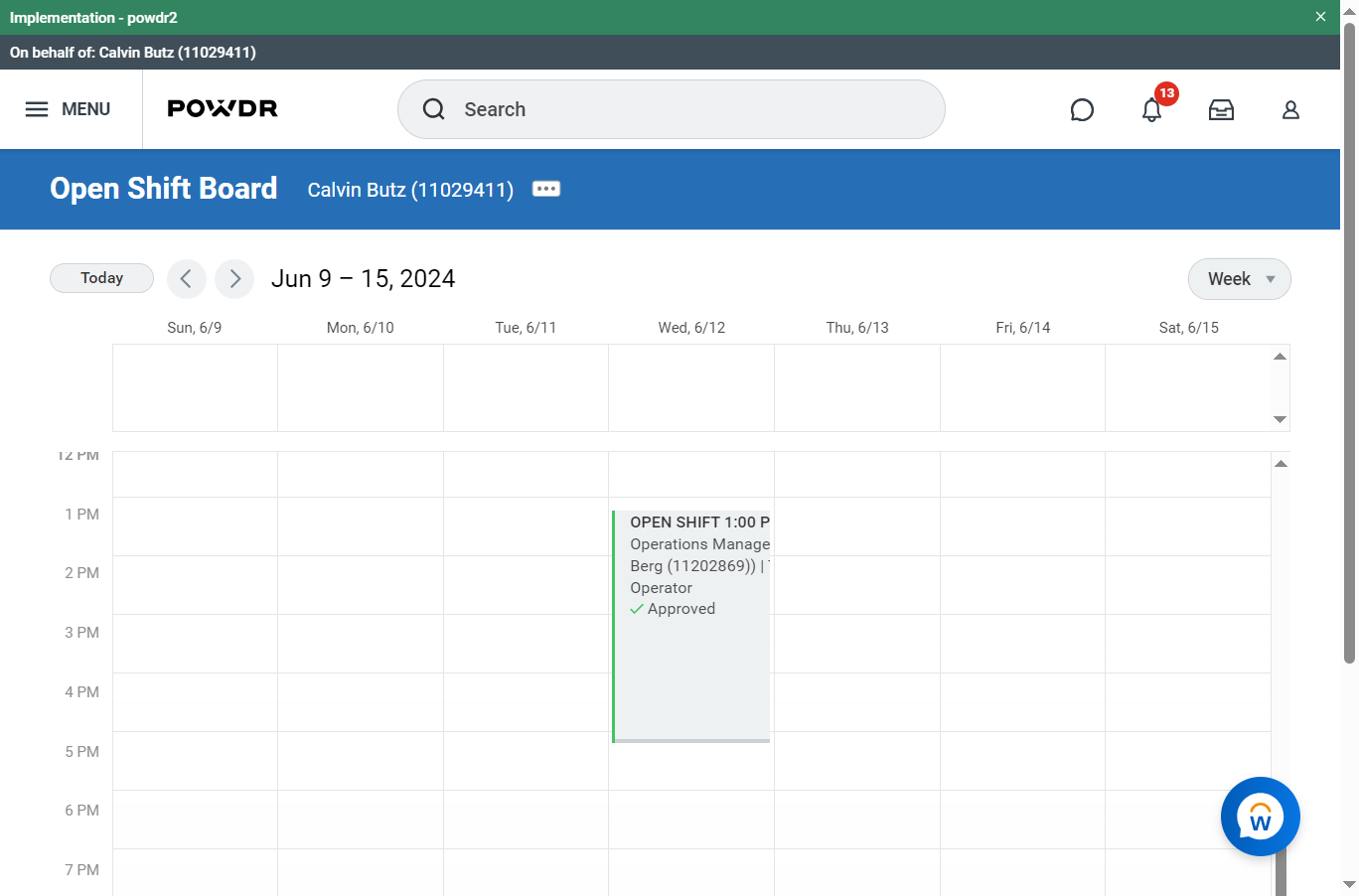Click the POWDR logo
Viewport: 1359px width, 896px height.
[223, 108]
